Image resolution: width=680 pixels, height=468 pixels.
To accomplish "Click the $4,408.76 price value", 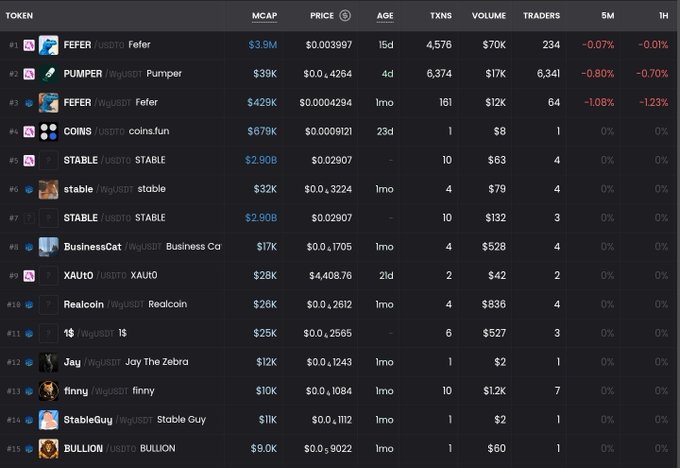I will [x=330, y=276].
